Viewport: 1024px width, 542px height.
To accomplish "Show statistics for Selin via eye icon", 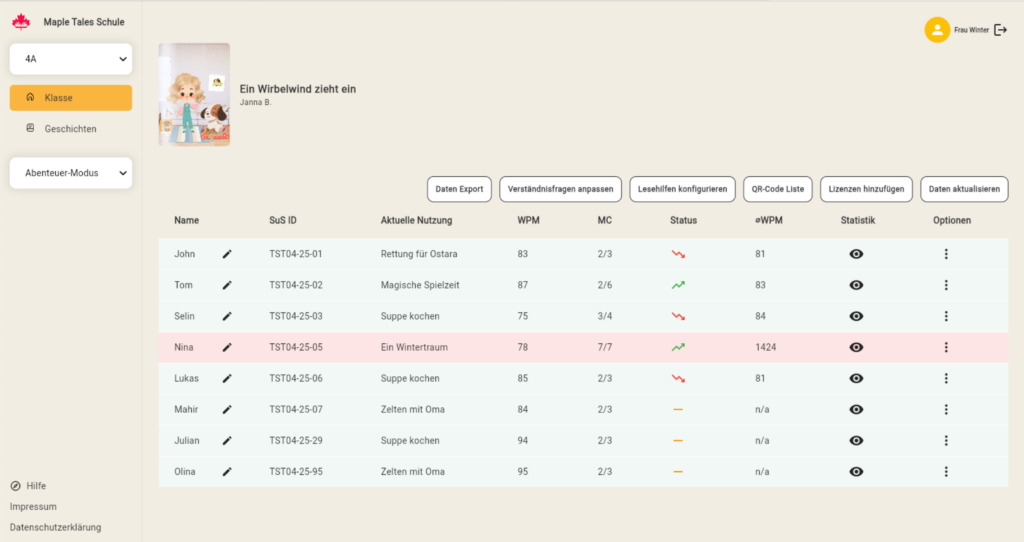I will click(856, 316).
